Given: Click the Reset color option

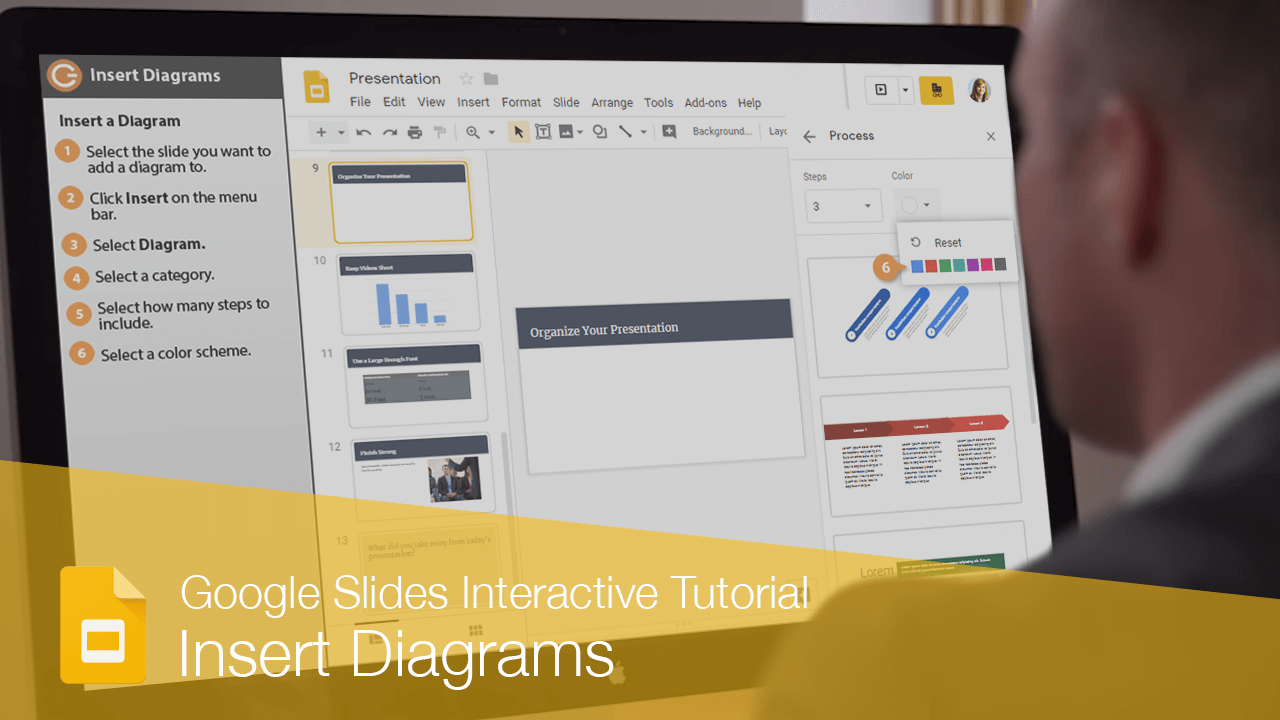Looking at the screenshot, I should 946,243.
